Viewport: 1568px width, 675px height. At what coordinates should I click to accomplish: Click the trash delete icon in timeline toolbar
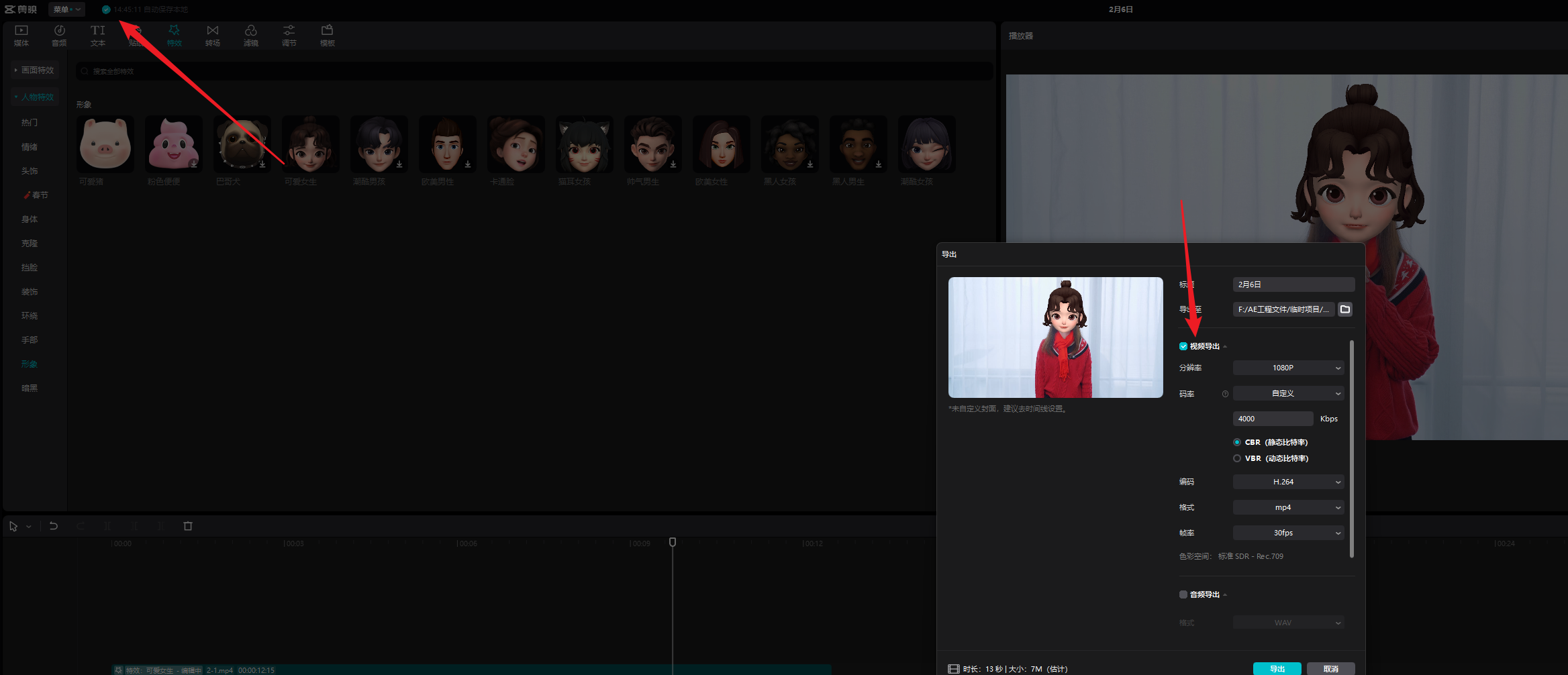pyautogui.click(x=188, y=526)
